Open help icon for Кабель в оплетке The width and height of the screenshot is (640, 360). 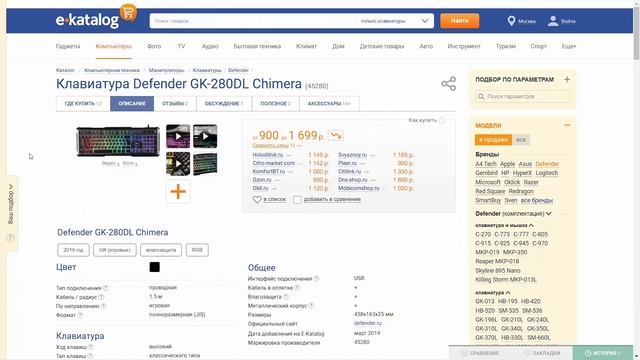coord(297,288)
